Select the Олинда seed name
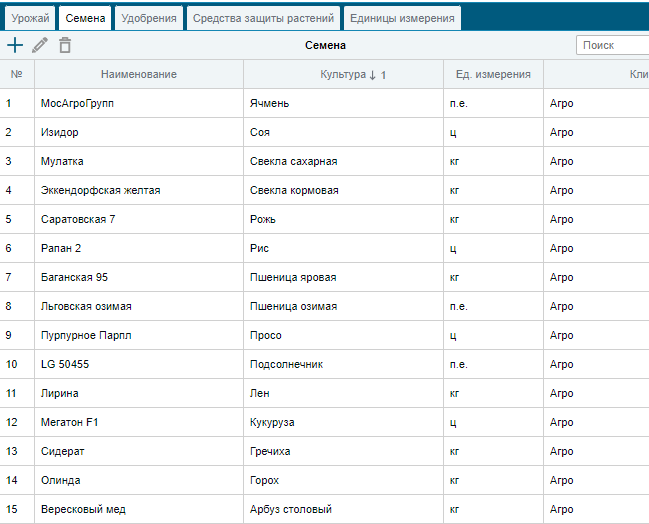The image size is (649, 524). pyautogui.click(x=60, y=480)
